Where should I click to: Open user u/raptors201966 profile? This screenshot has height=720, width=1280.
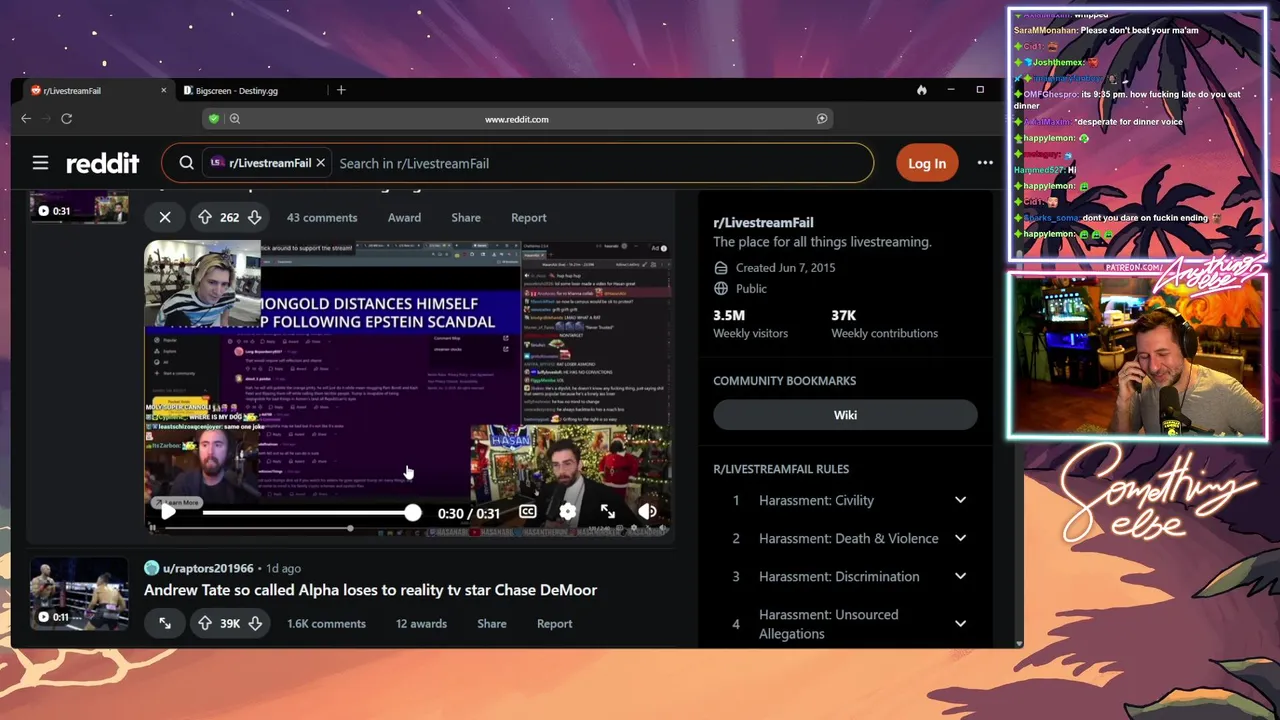[x=208, y=568]
